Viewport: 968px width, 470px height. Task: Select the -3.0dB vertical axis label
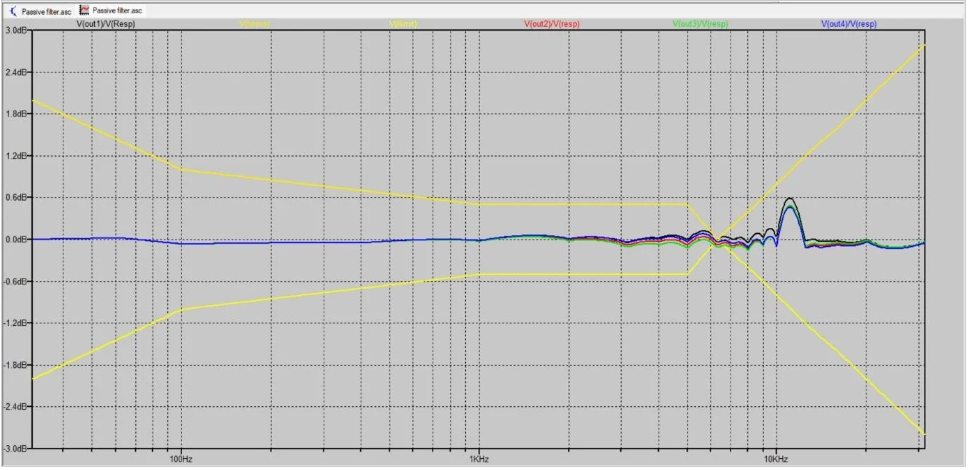(15, 449)
